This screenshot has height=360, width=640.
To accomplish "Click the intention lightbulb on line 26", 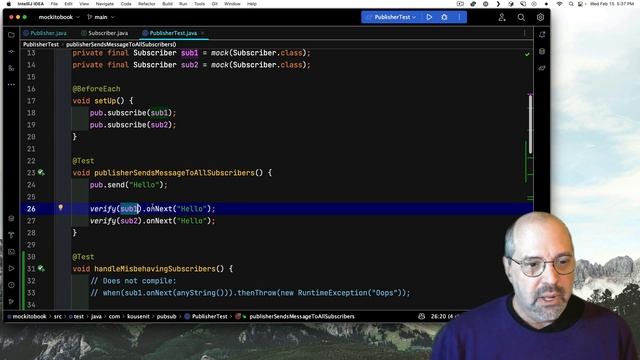I will point(60,208).
